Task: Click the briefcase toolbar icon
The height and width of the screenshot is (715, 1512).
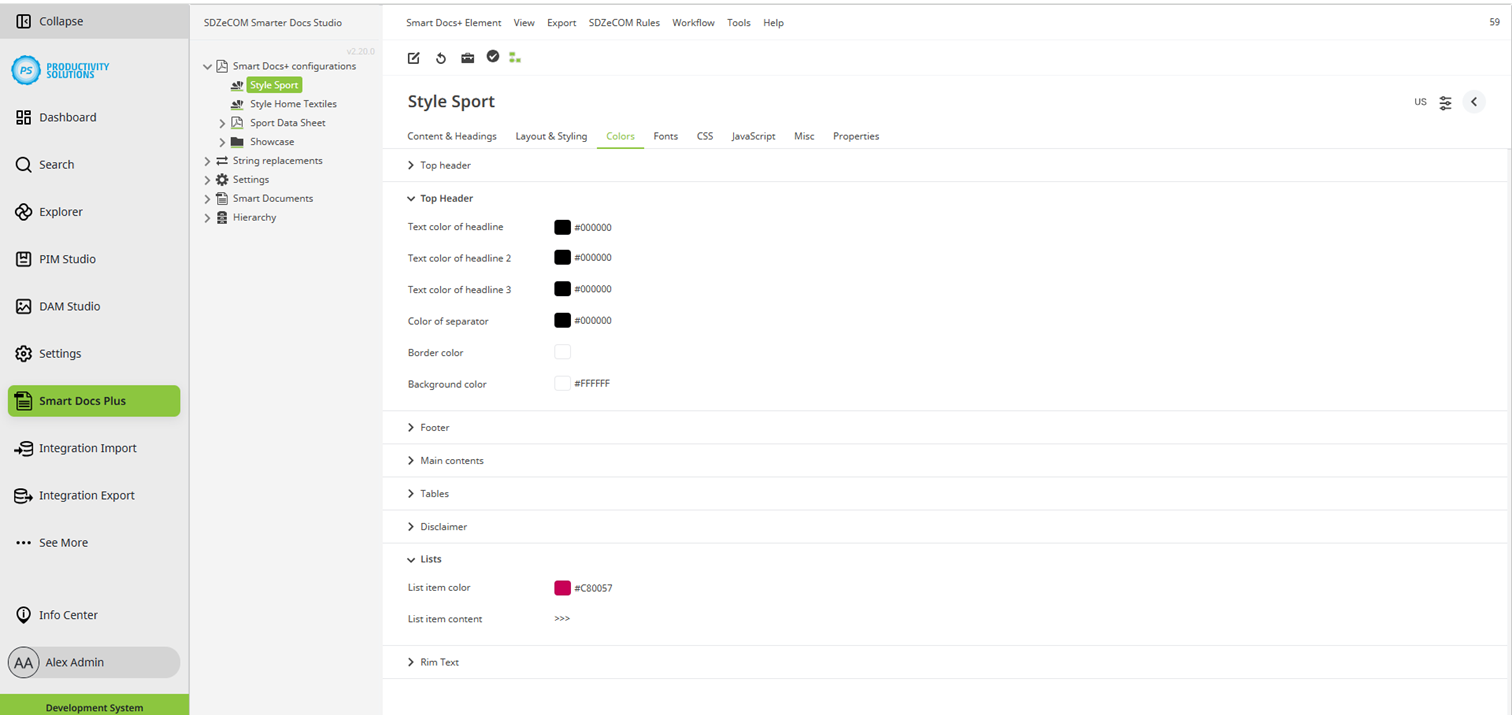Action: [x=467, y=58]
